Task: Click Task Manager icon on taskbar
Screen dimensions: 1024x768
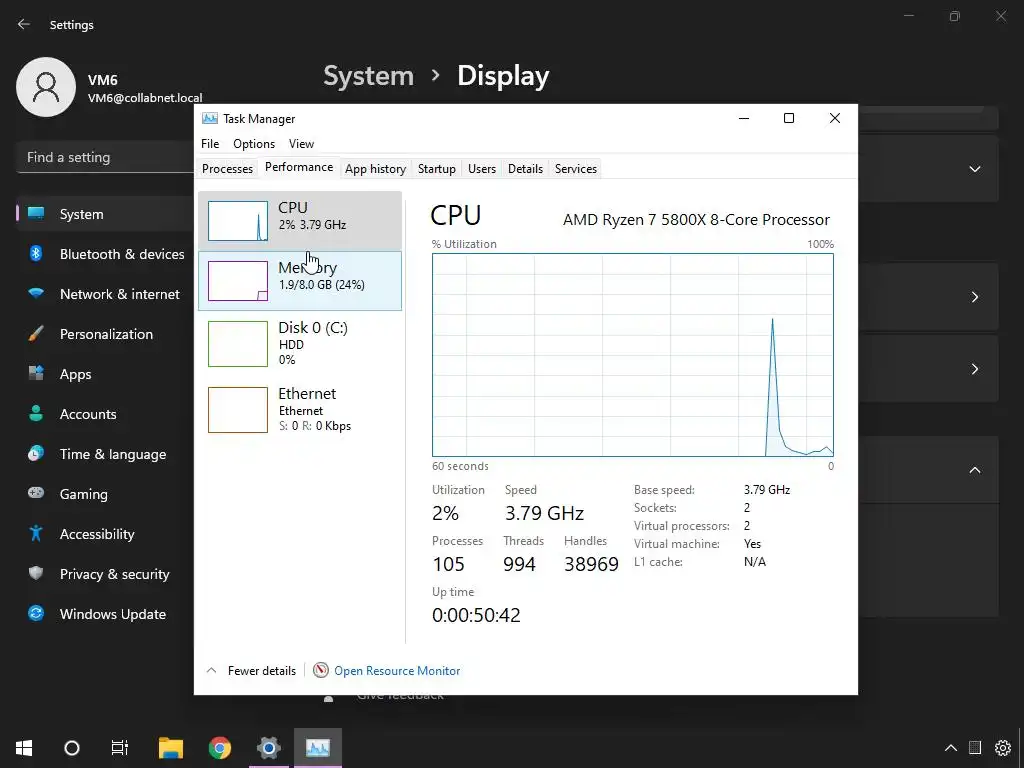Action: pyautogui.click(x=317, y=748)
